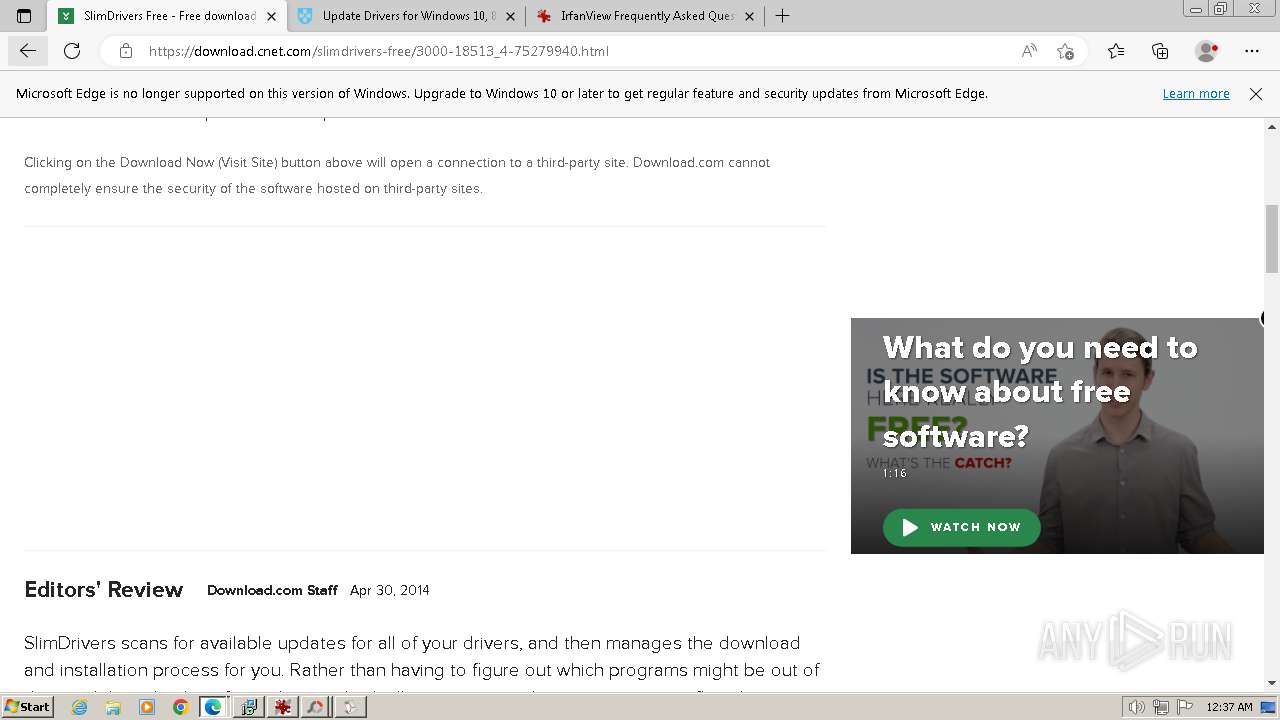
Task: Open the red circular arrow taskbar app
Action: tap(316, 707)
